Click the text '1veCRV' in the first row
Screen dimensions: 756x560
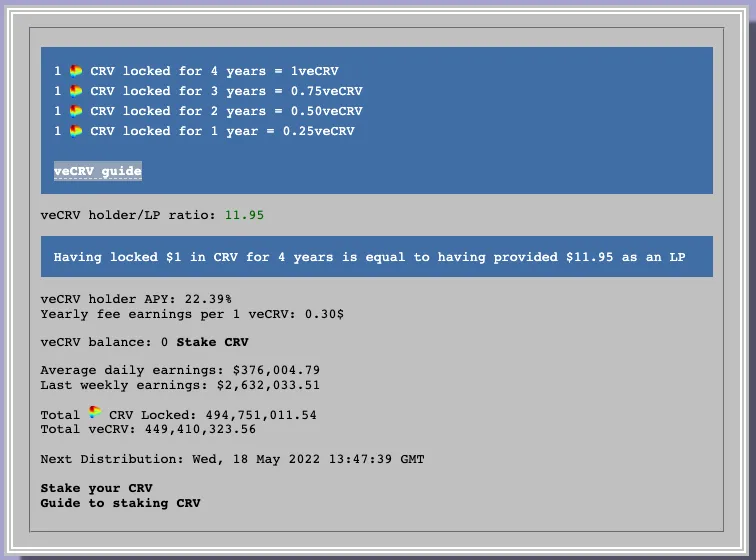tap(314, 71)
